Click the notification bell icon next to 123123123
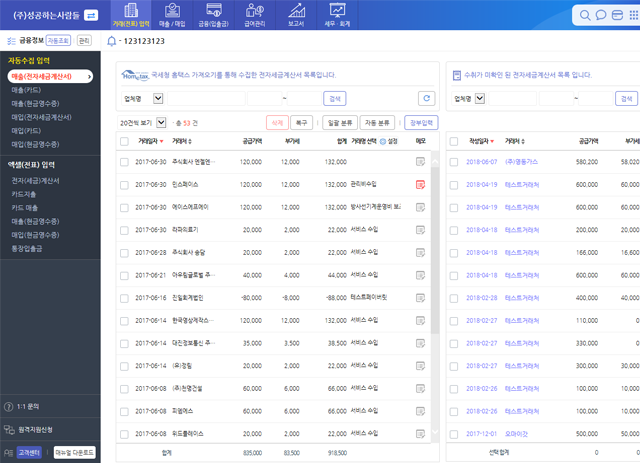 click(111, 41)
